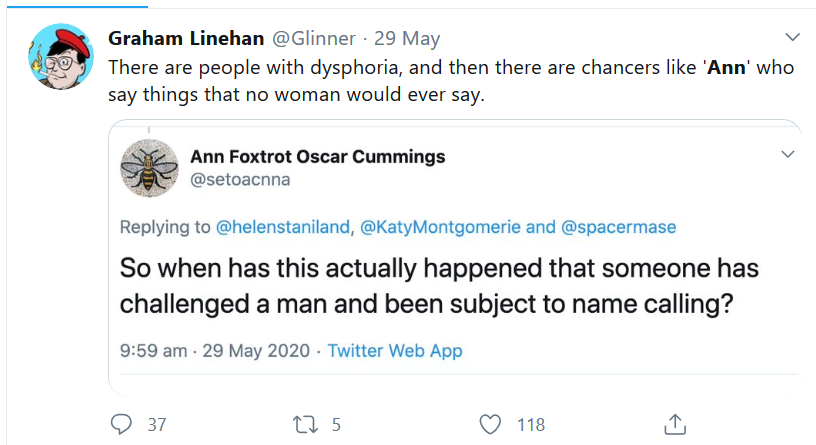The height and width of the screenshot is (445, 816).
Task: Expand quoted tweet options chevron
Action: pyautogui.click(x=787, y=155)
